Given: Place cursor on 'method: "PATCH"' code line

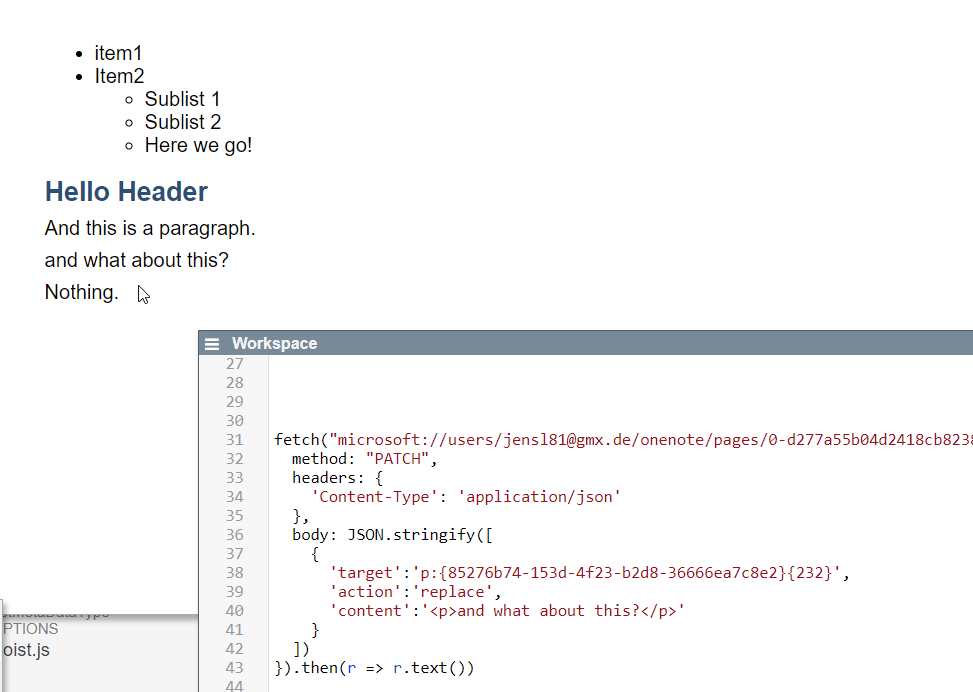Looking at the screenshot, I should tap(365, 459).
